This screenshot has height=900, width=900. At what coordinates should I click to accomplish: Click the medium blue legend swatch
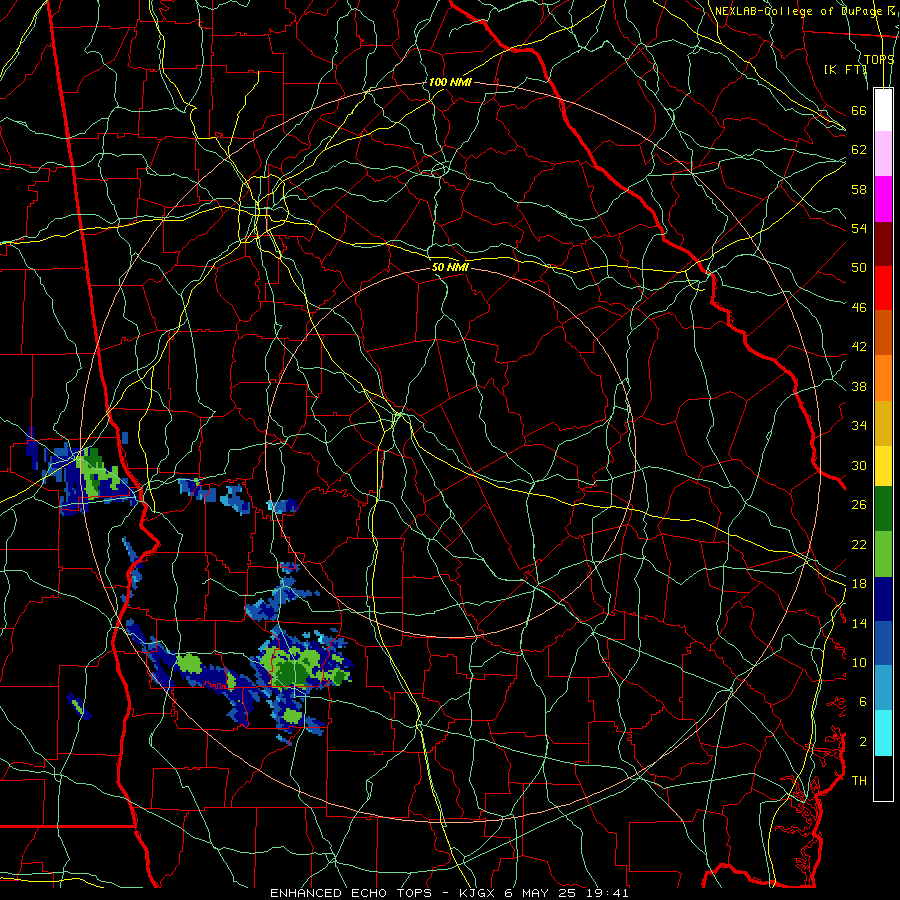[883, 643]
